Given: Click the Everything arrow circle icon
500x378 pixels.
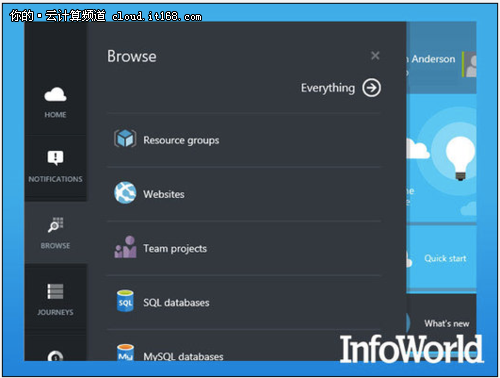Looking at the screenshot, I should pyautogui.click(x=372, y=88).
